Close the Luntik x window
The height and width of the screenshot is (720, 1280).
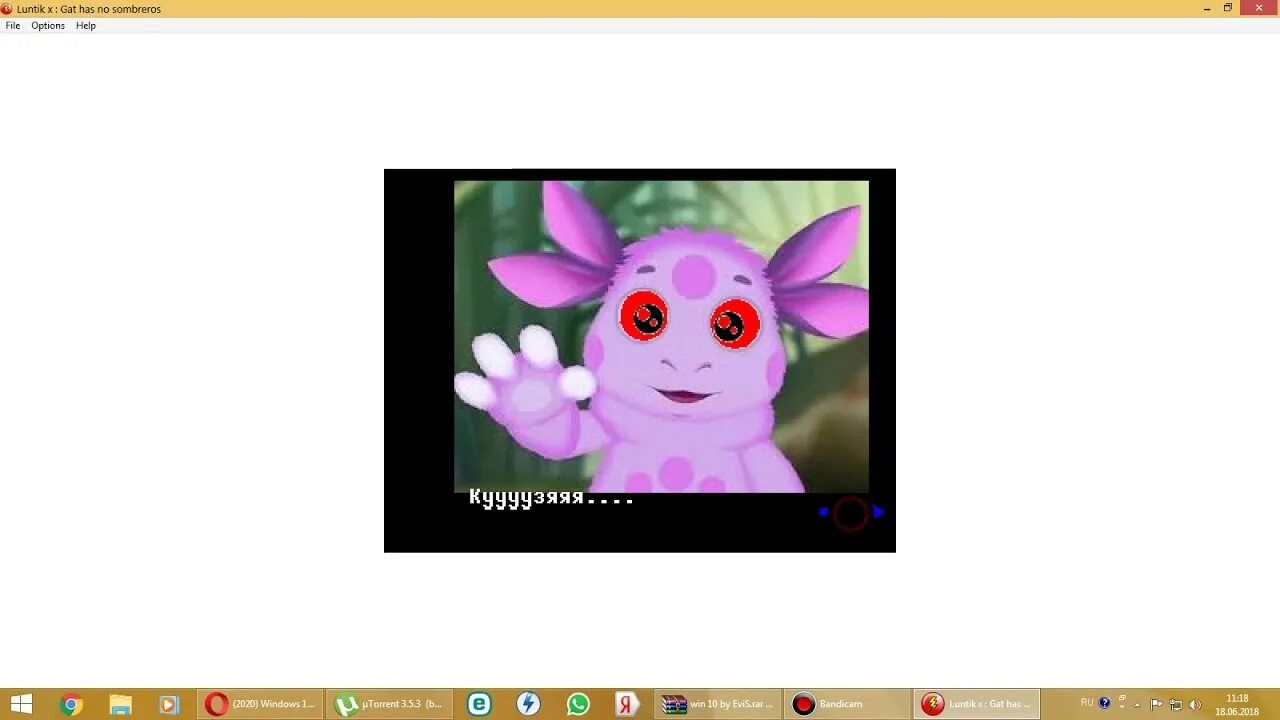tap(1258, 8)
